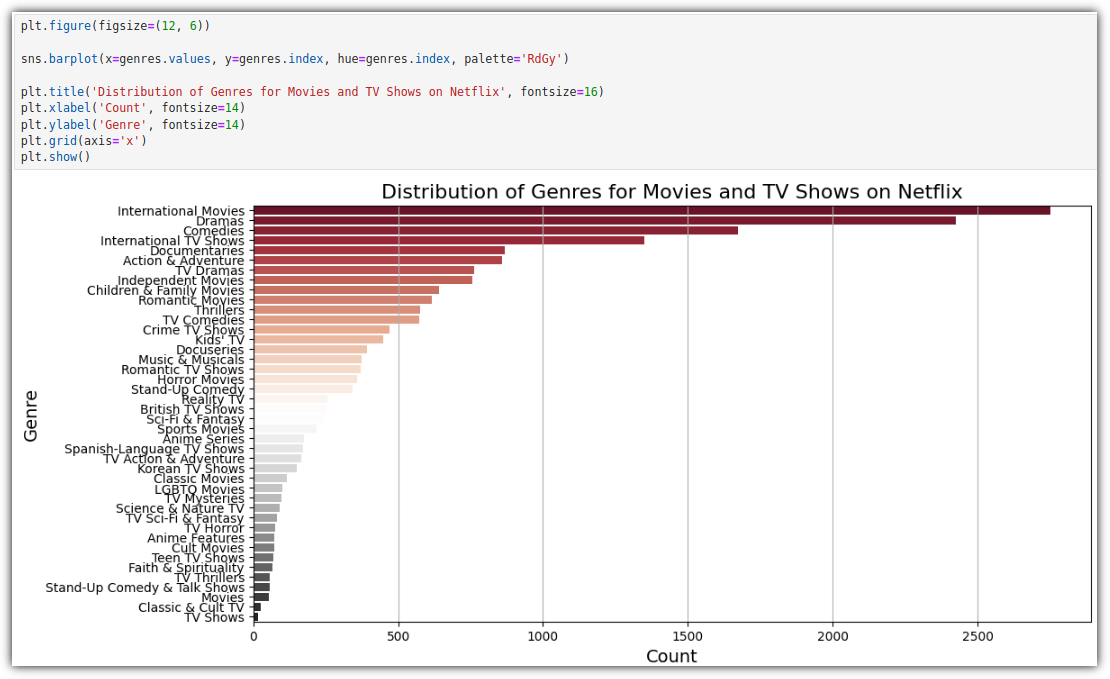The image size is (1110, 679).
Task: Click the British TV Shows label
Action: pyautogui.click(x=192, y=409)
